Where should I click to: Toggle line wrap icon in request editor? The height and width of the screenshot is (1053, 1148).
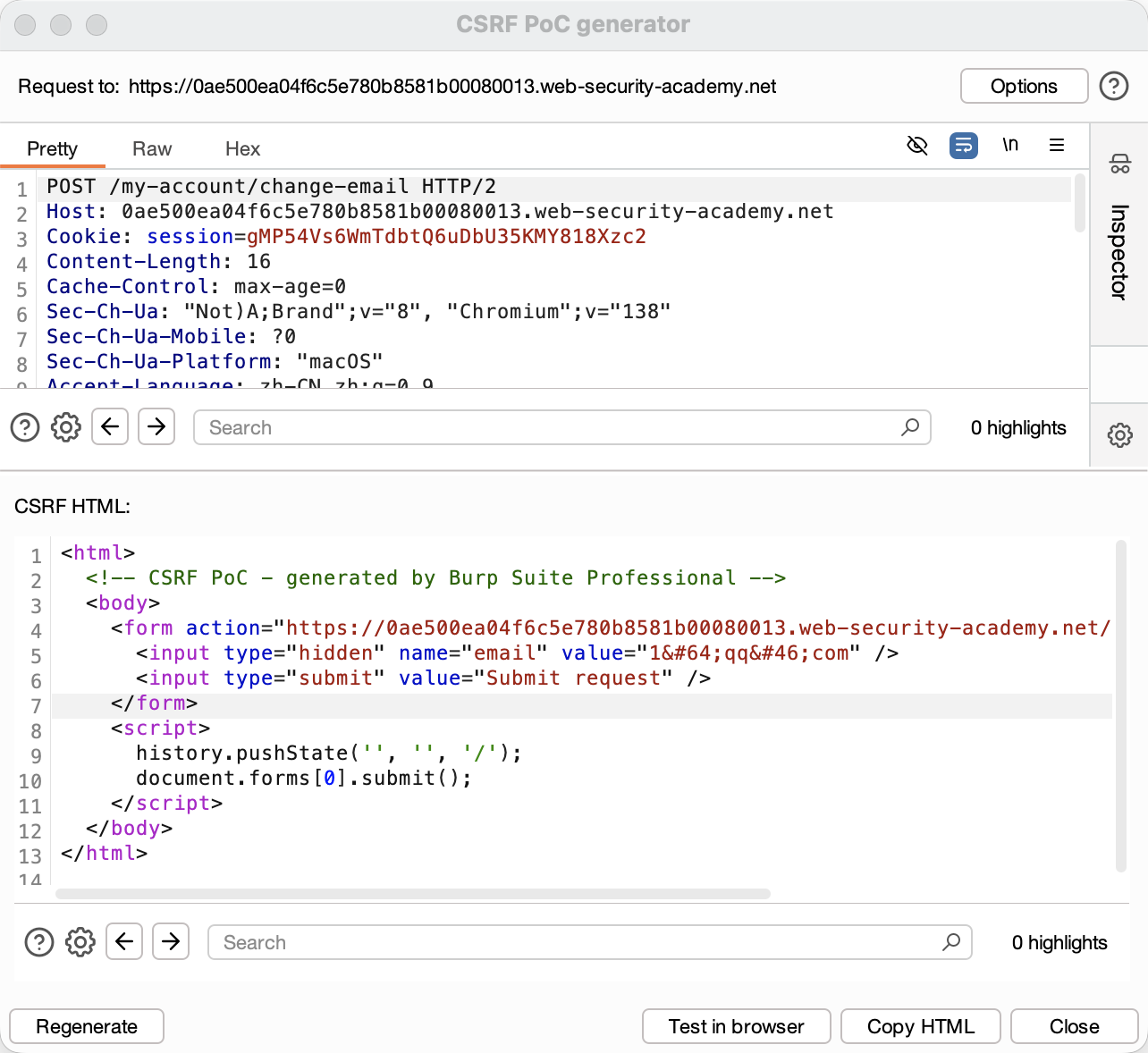(x=963, y=145)
